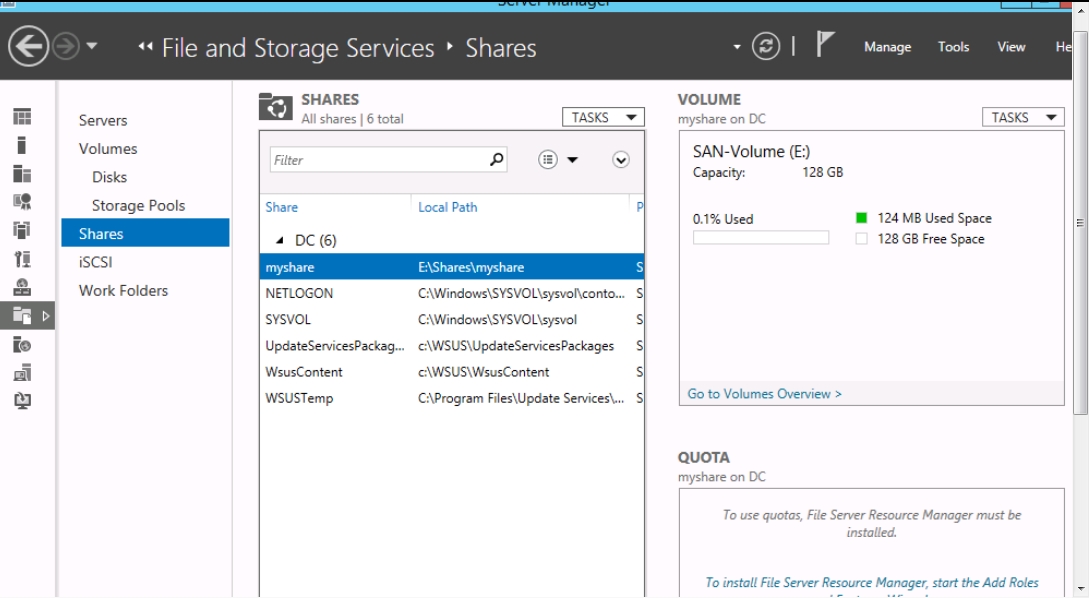Image resolution: width=1089 pixels, height=598 pixels.
Task: Click Go to Volumes Overview link
Action: pos(764,394)
